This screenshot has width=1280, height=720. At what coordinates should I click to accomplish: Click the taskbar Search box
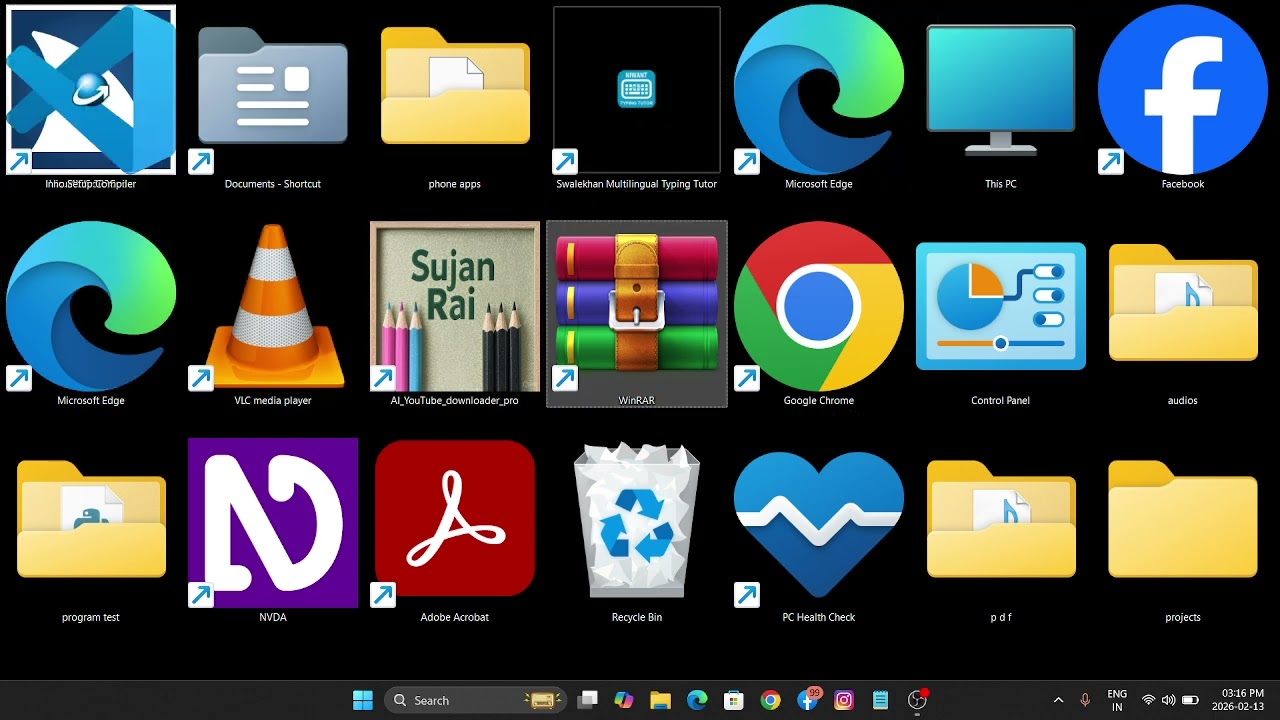[475, 700]
